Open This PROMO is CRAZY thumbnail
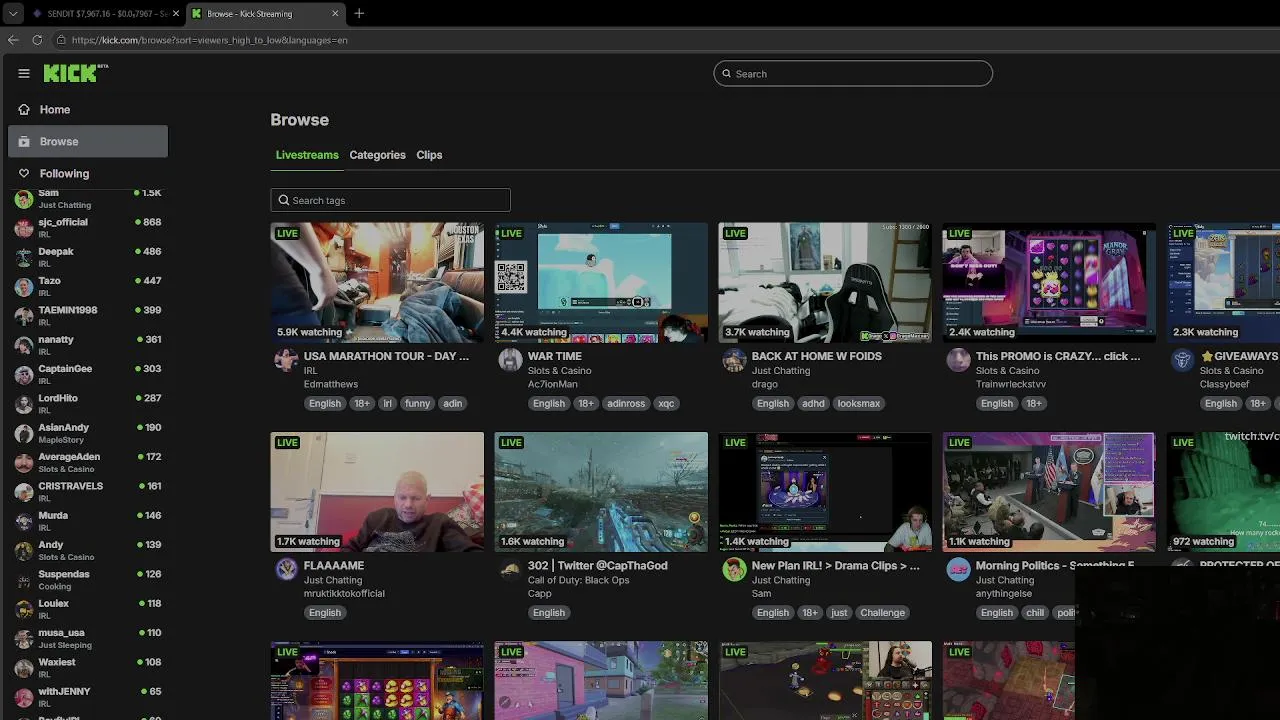1280x720 pixels. (1049, 282)
